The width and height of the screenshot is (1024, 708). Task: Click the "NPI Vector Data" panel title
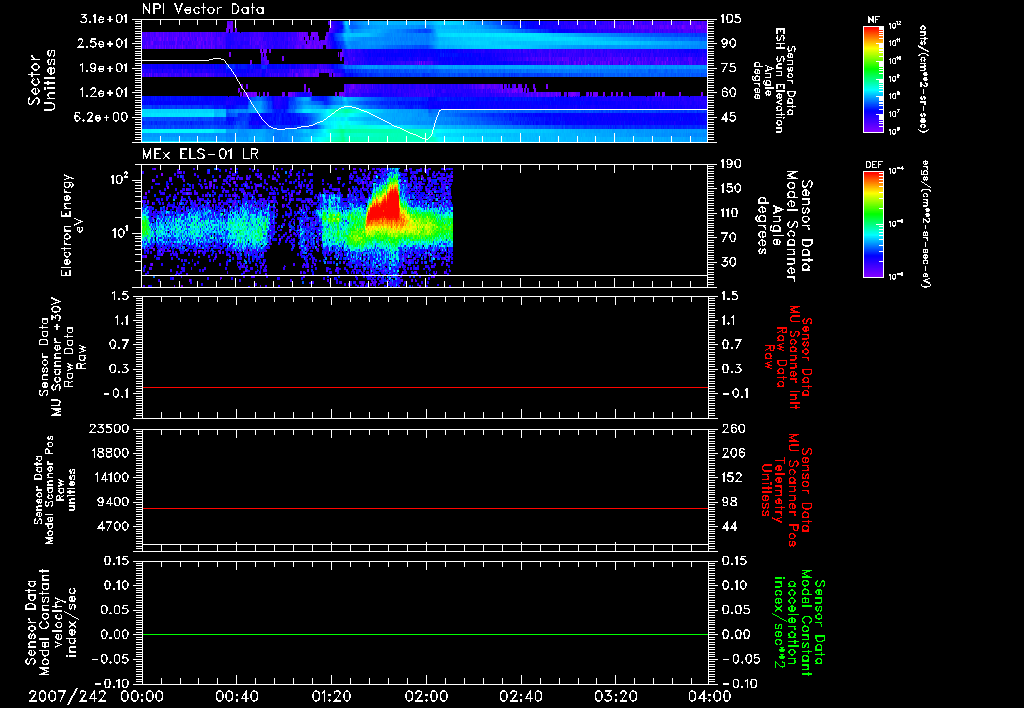coord(203,9)
